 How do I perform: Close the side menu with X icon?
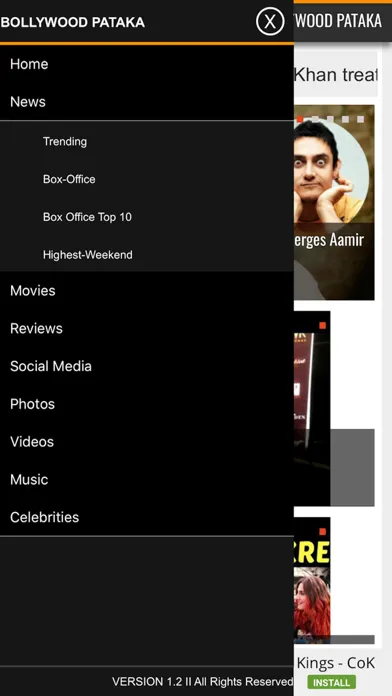[x=270, y=21]
